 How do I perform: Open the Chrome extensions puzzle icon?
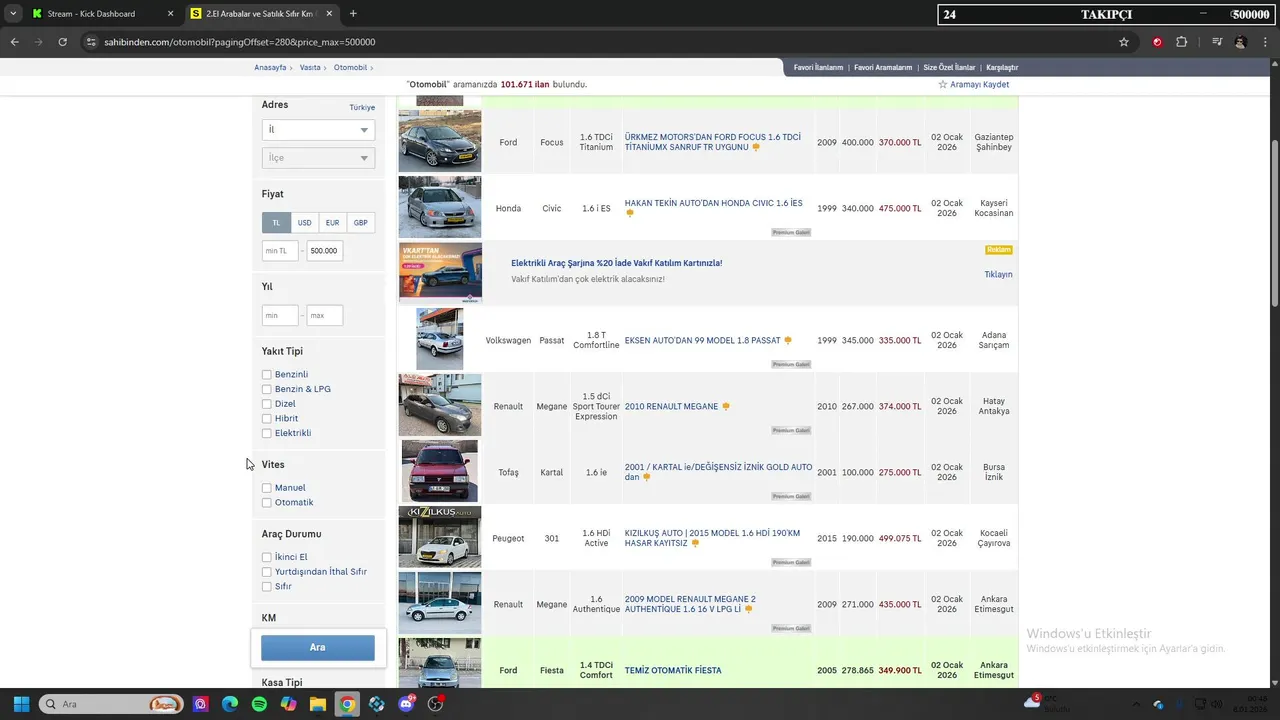coord(1182,42)
